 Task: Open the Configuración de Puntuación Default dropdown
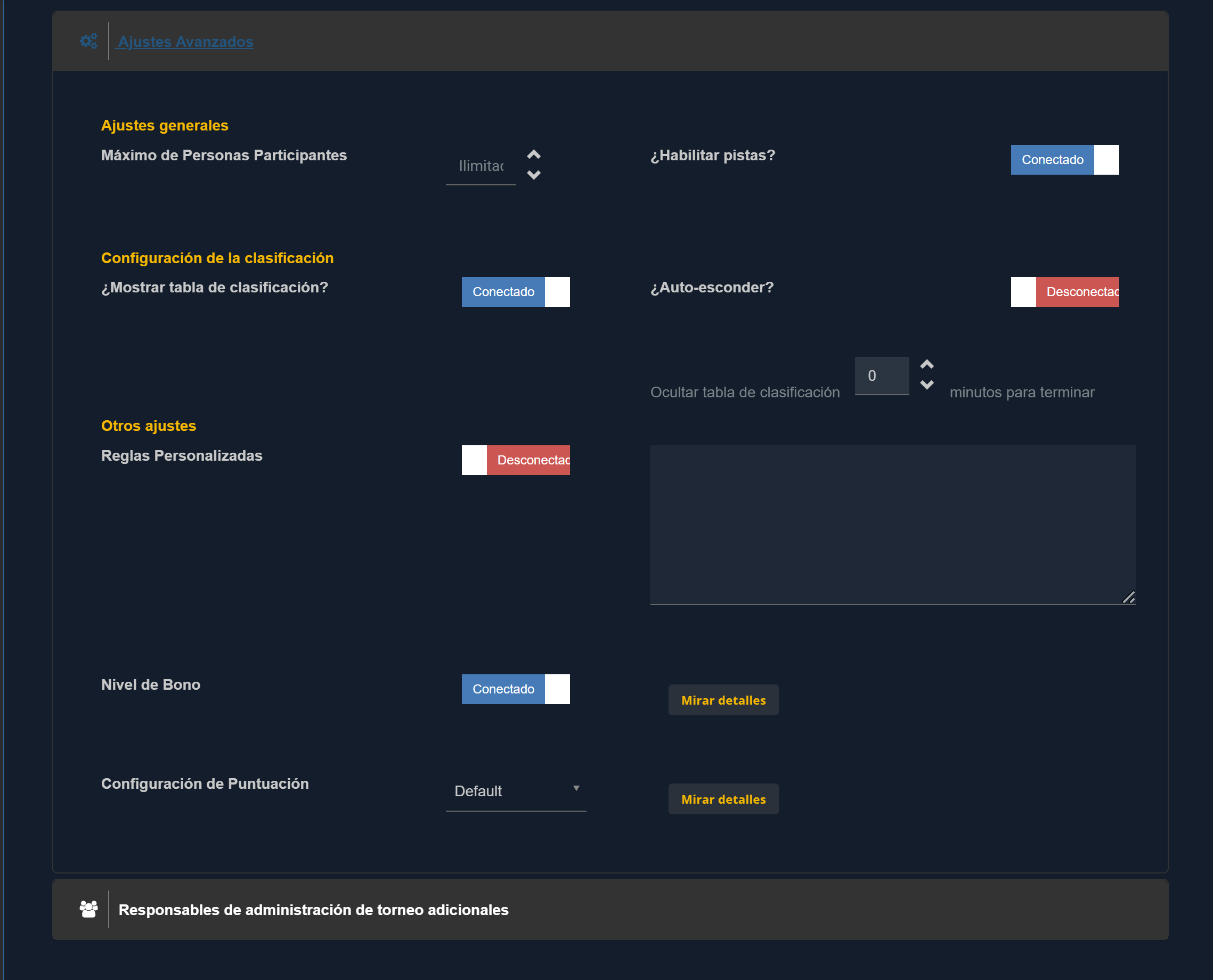click(516, 791)
